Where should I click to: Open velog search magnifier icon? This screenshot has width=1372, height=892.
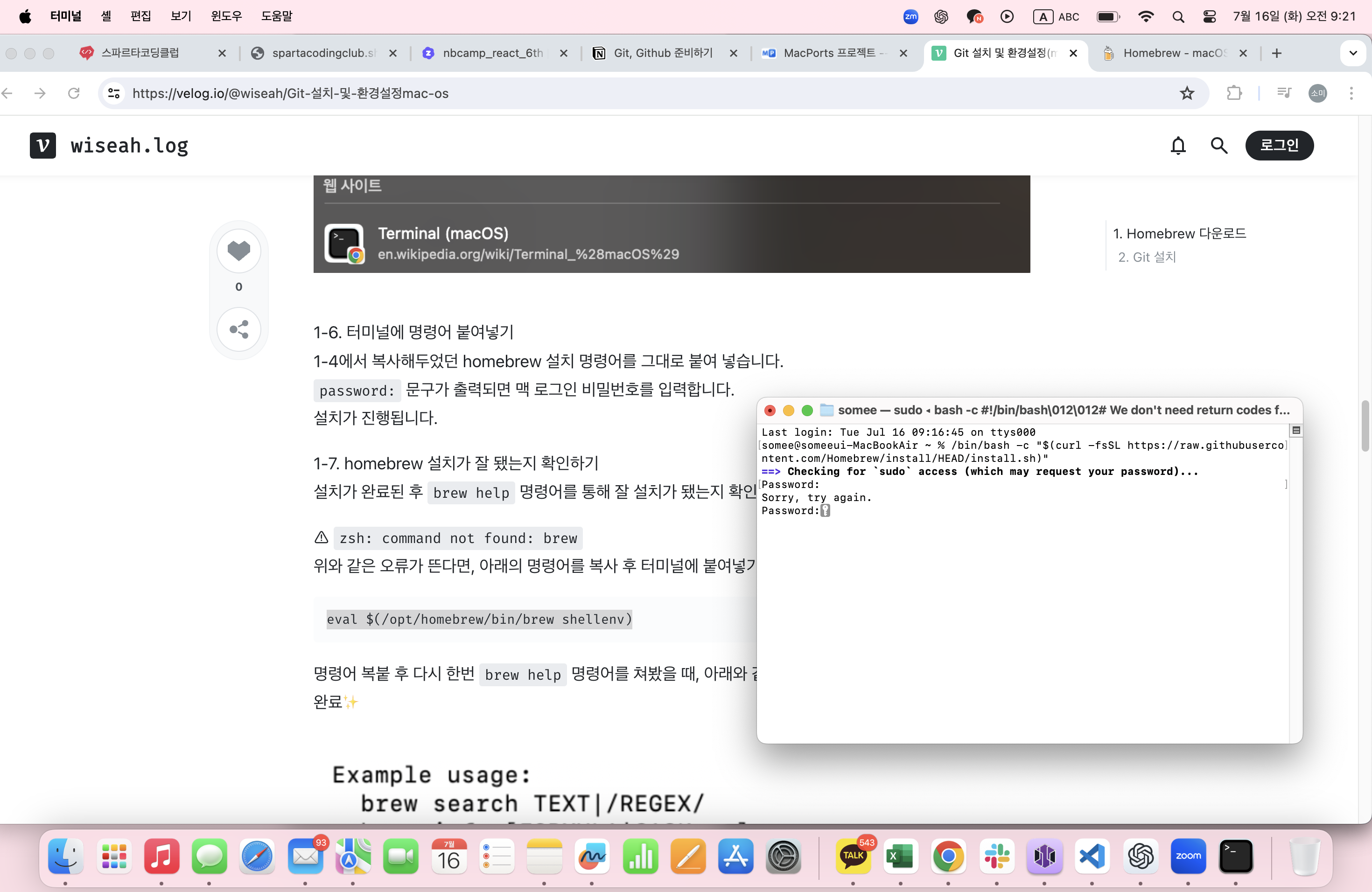pyautogui.click(x=1218, y=145)
